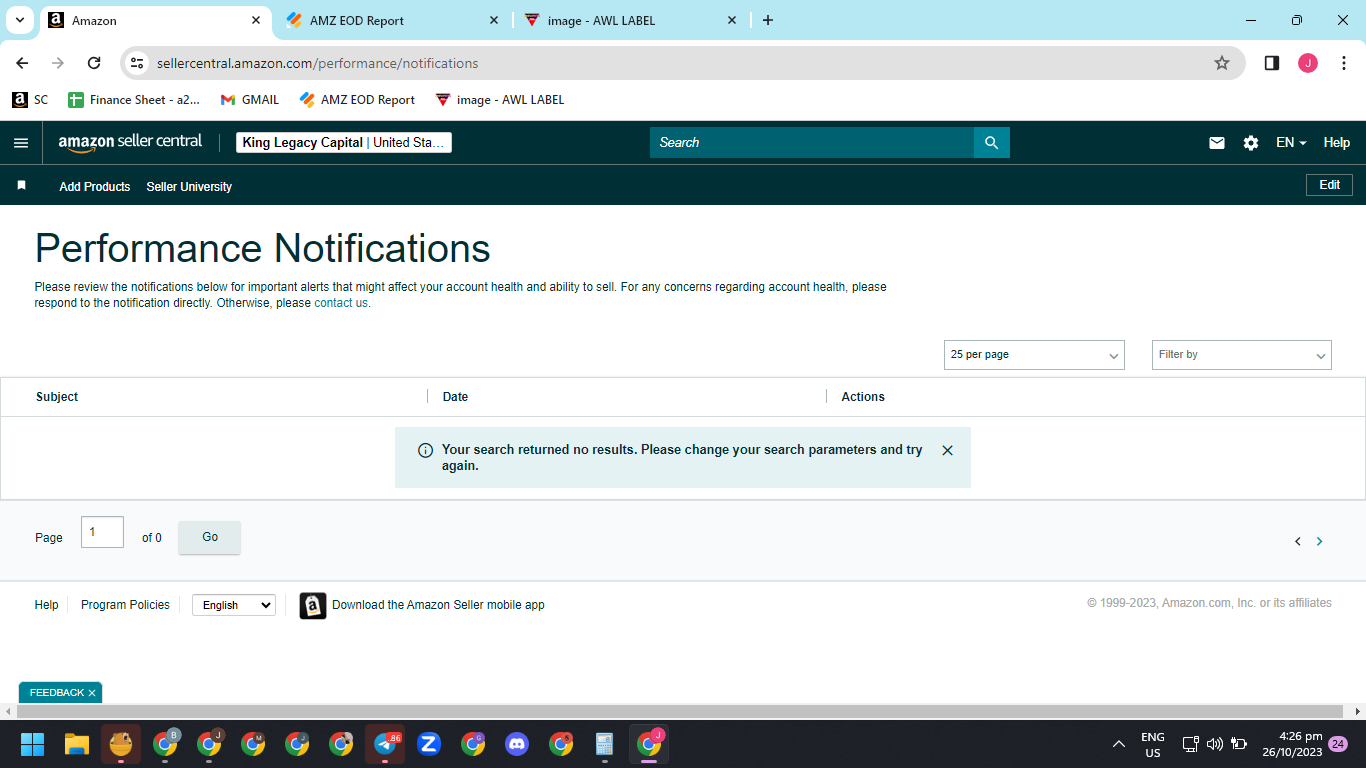Click the Edit button
Screen dimensions: 1366x768
pyautogui.click(x=1329, y=185)
